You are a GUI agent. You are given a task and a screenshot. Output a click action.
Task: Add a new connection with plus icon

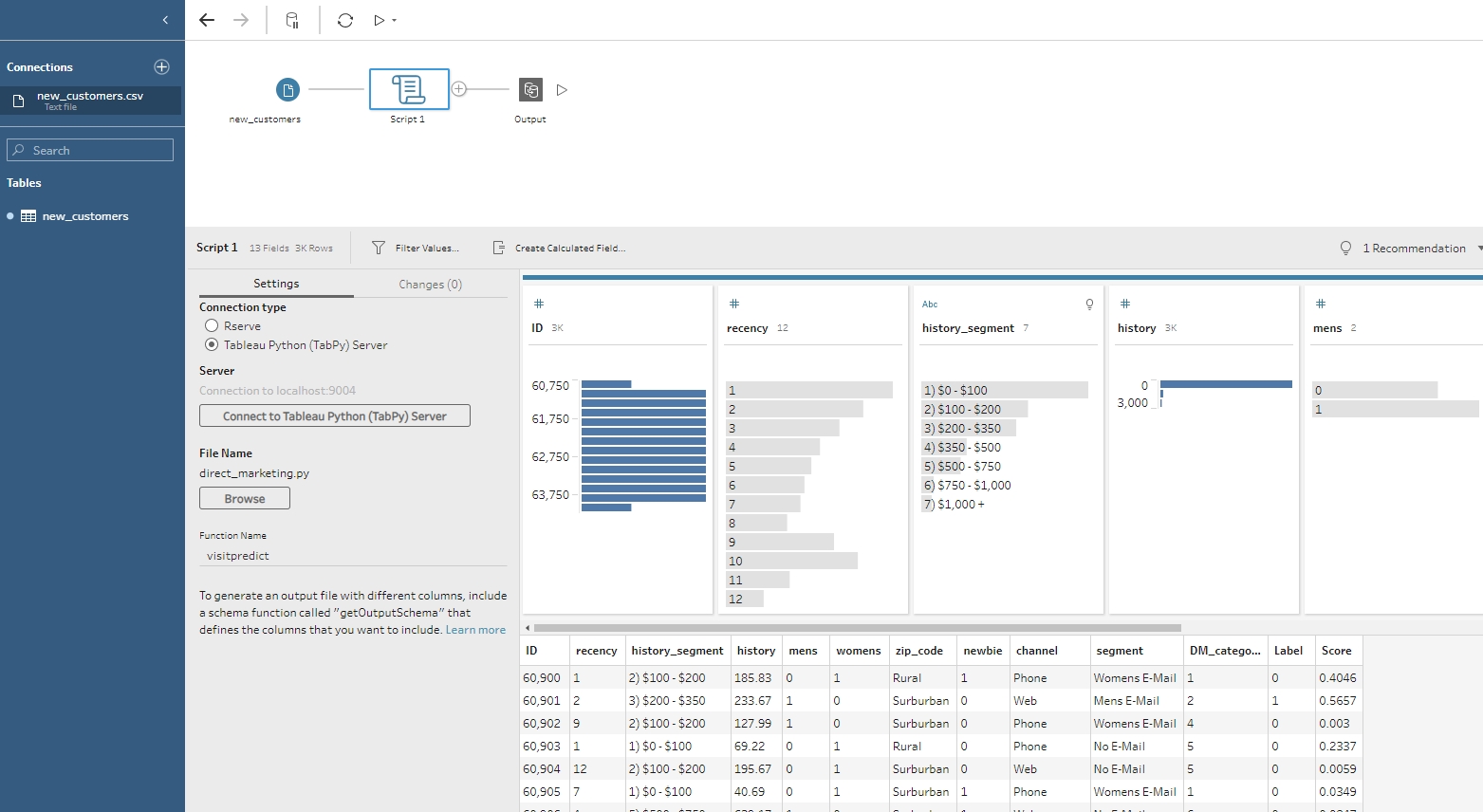(x=161, y=66)
